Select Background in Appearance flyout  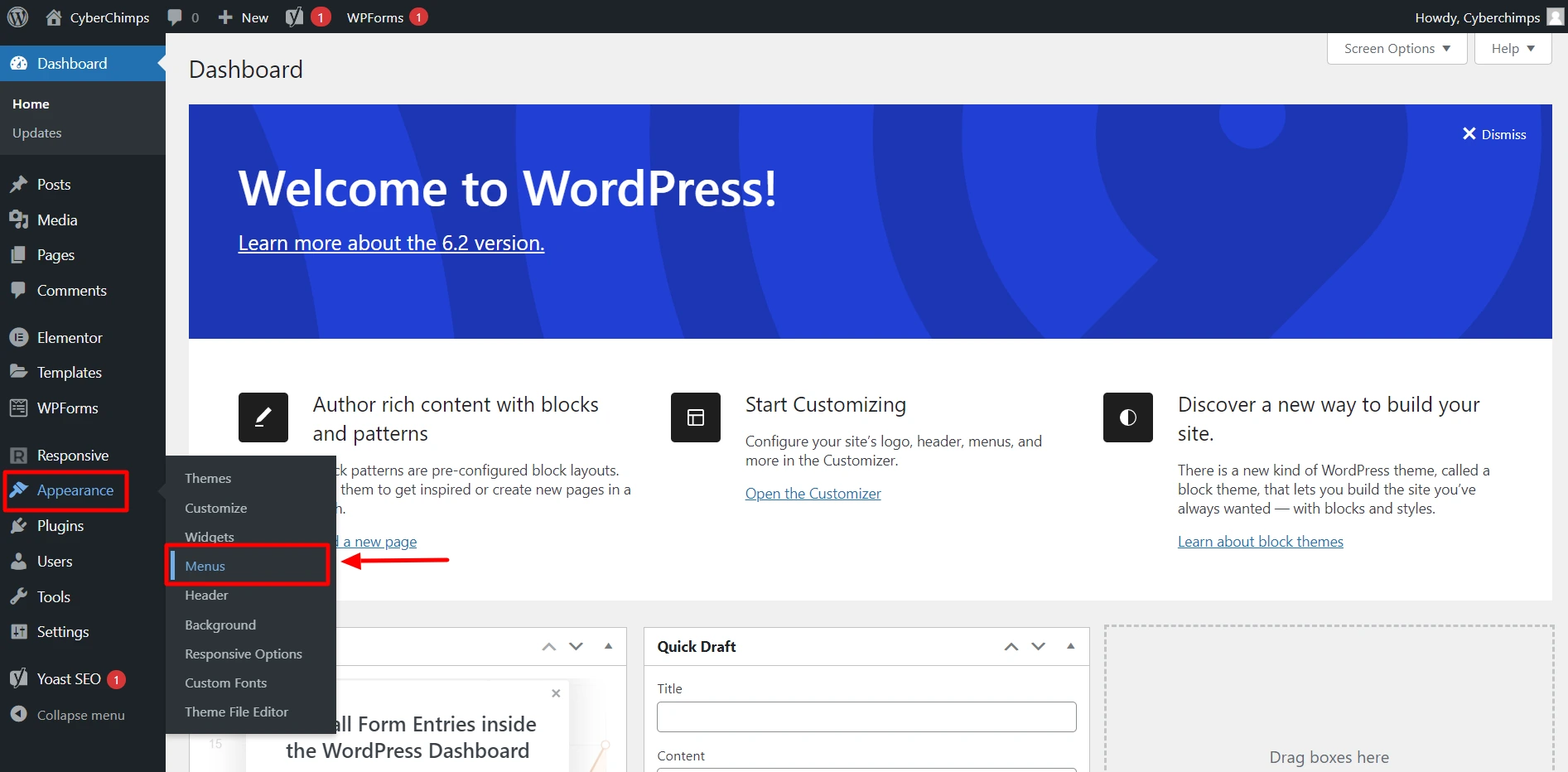coord(220,625)
